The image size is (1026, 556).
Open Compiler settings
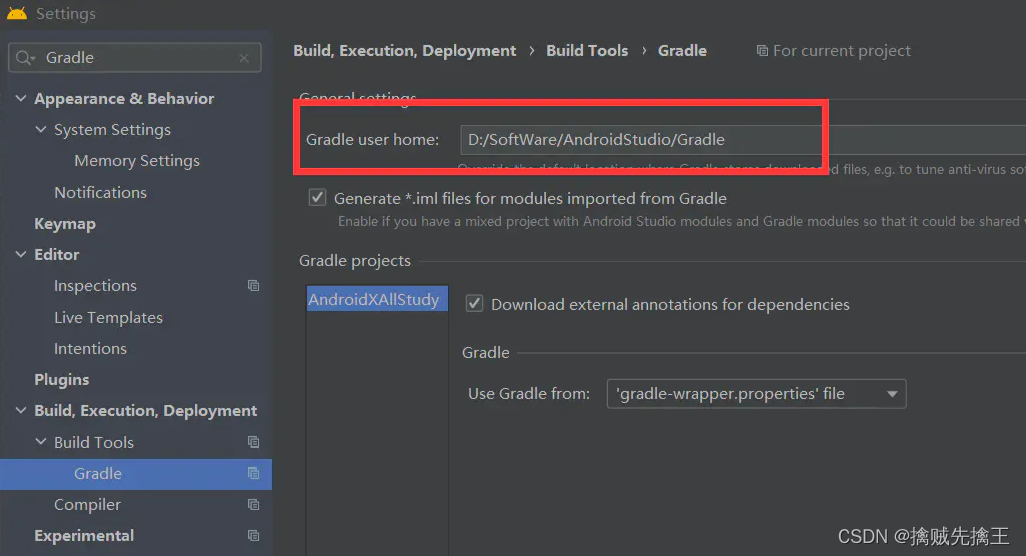87,504
